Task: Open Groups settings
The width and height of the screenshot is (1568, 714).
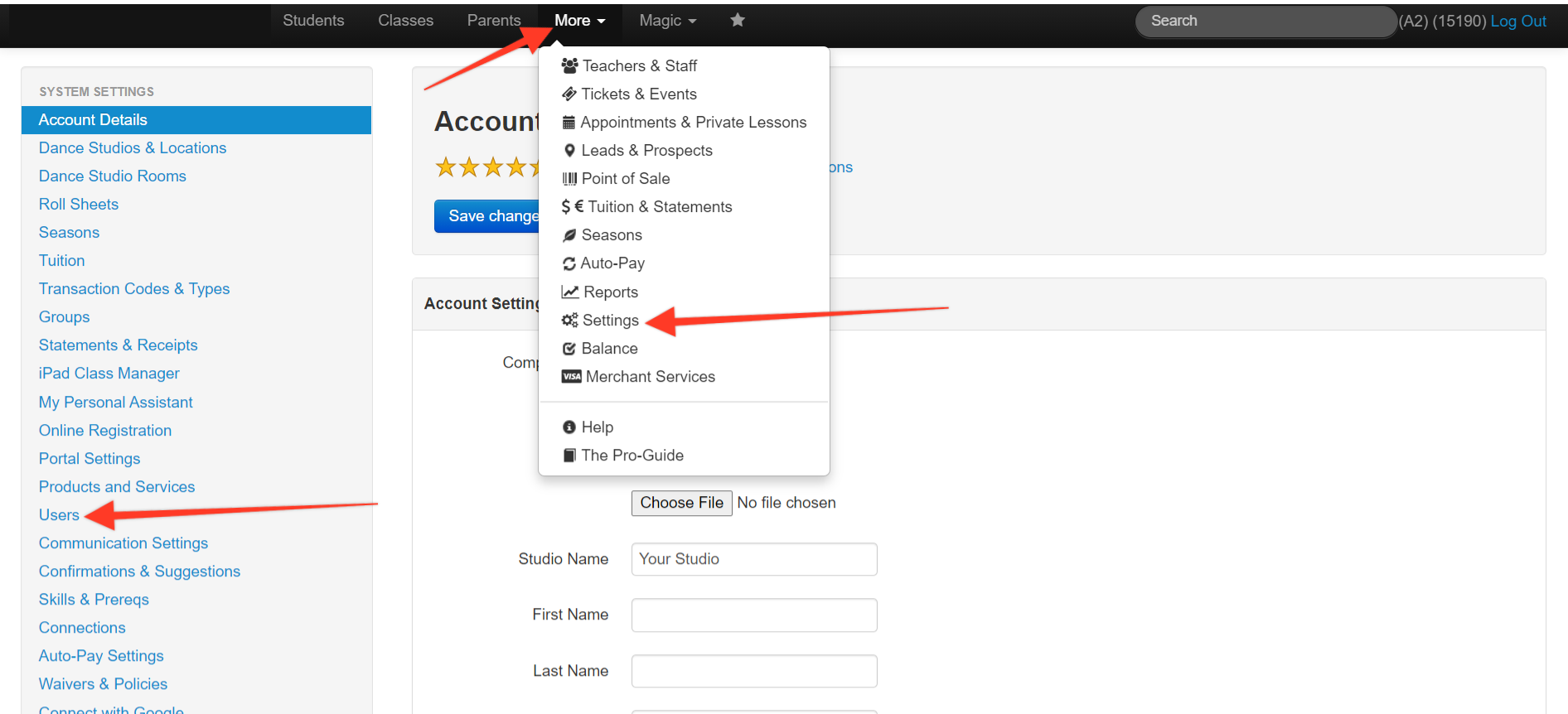Action: pos(64,317)
